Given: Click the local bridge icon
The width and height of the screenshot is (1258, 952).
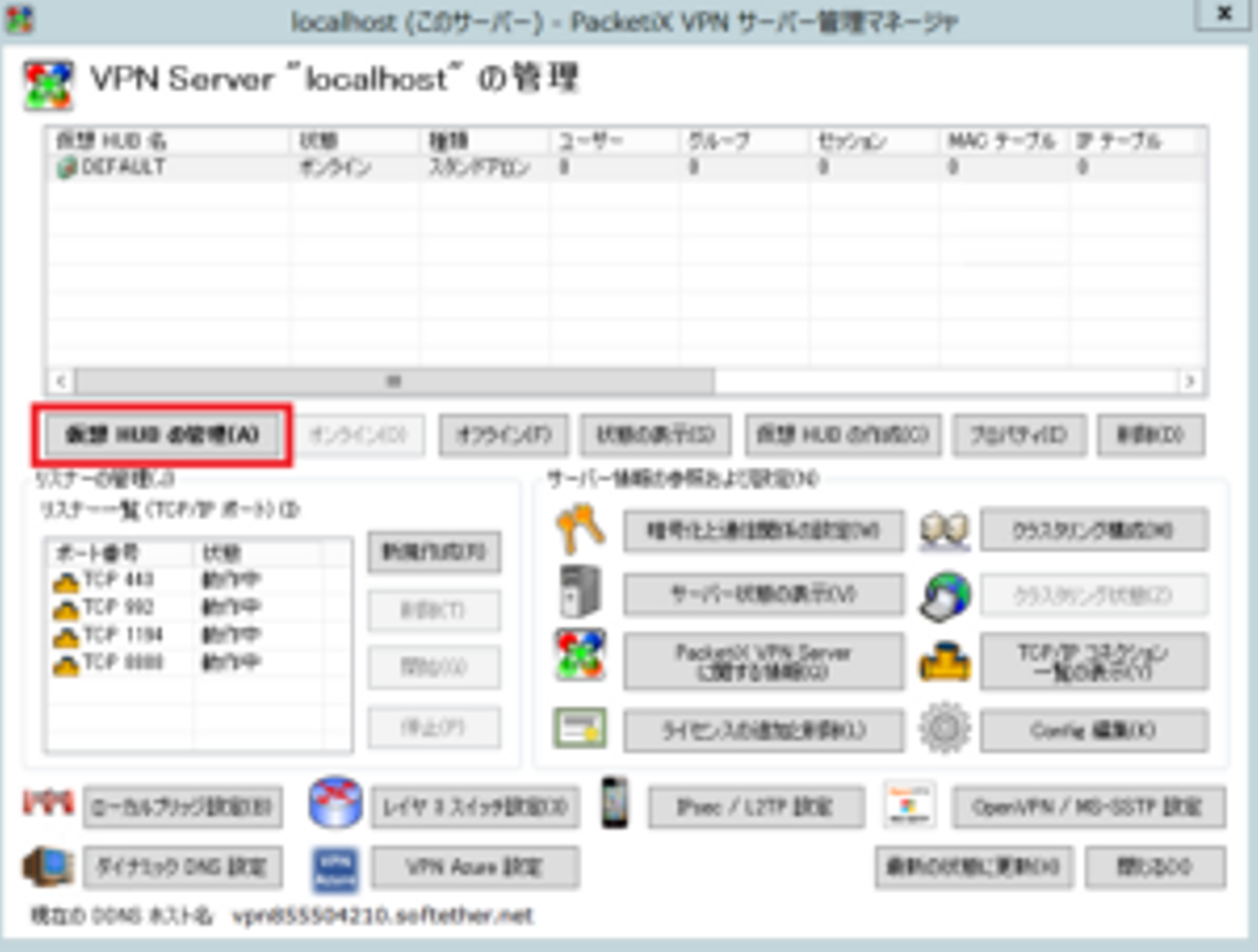Looking at the screenshot, I should point(48,804).
